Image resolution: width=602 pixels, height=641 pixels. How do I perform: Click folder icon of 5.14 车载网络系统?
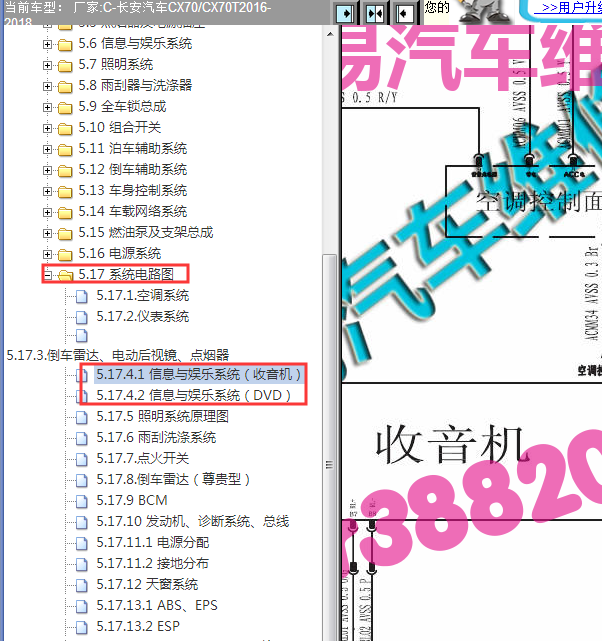point(65,213)
